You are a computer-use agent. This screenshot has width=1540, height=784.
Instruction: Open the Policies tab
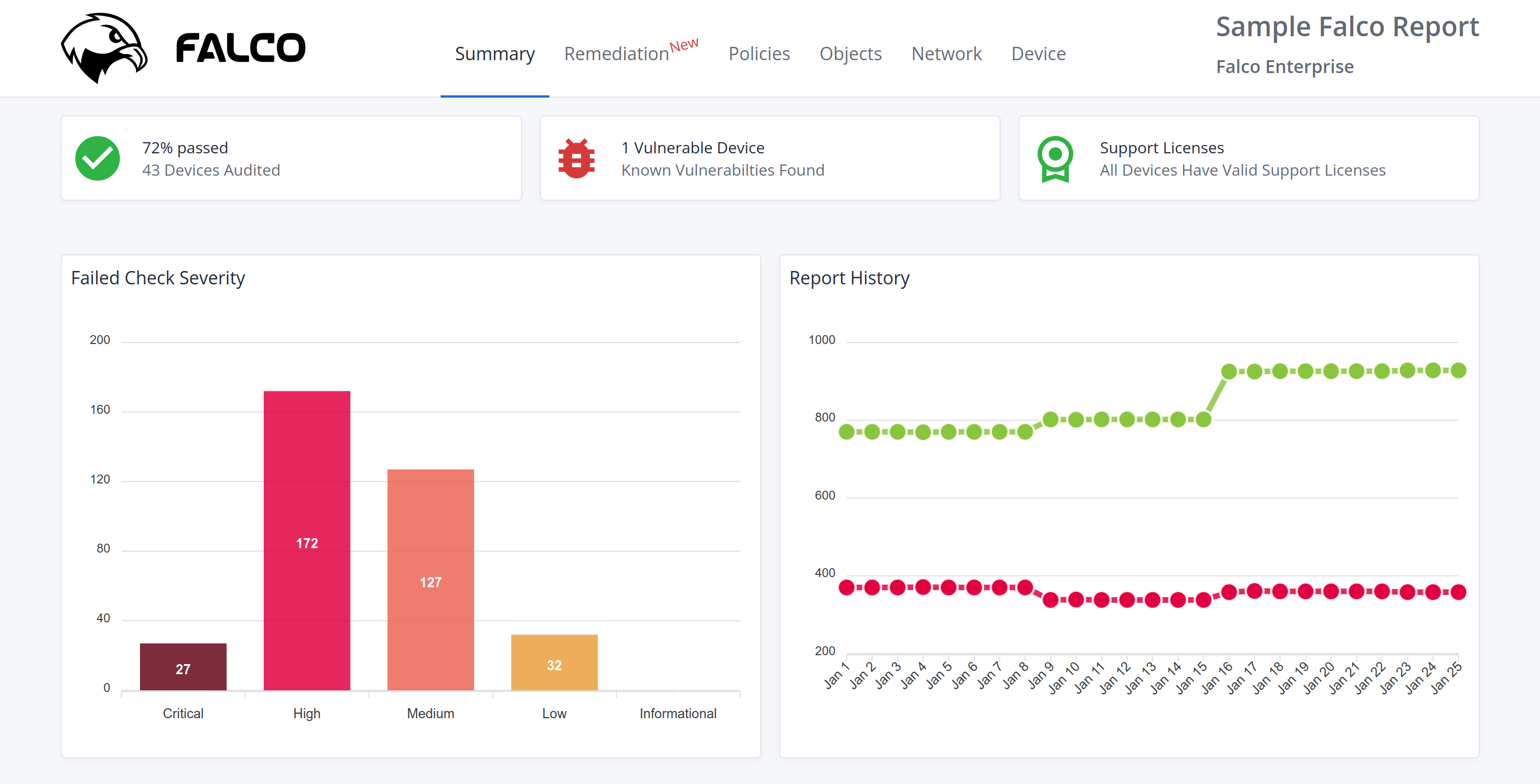click(x=759, y=54)
